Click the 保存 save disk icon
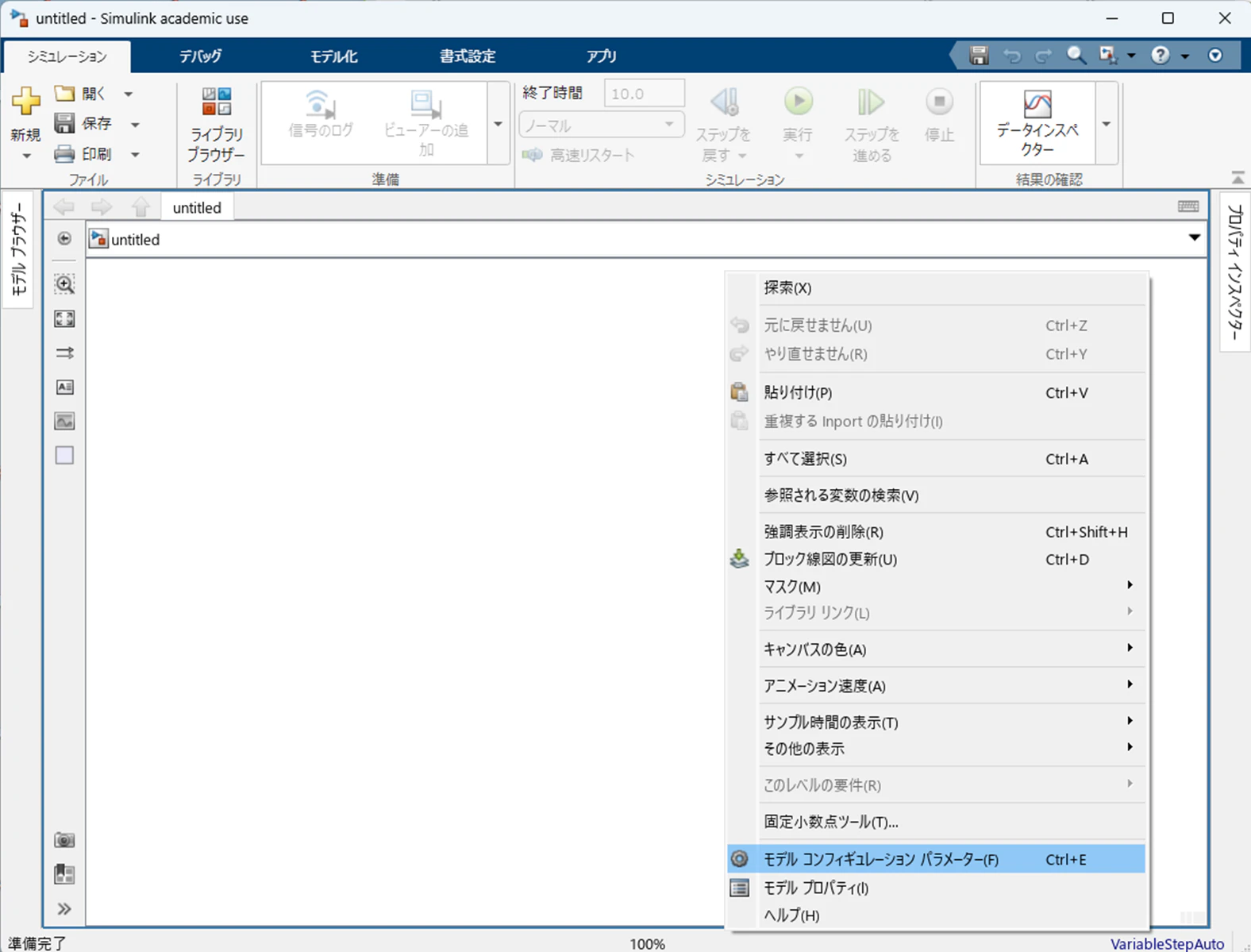The width and height of the screenshot is (1251, 952). tap(64, 123)
